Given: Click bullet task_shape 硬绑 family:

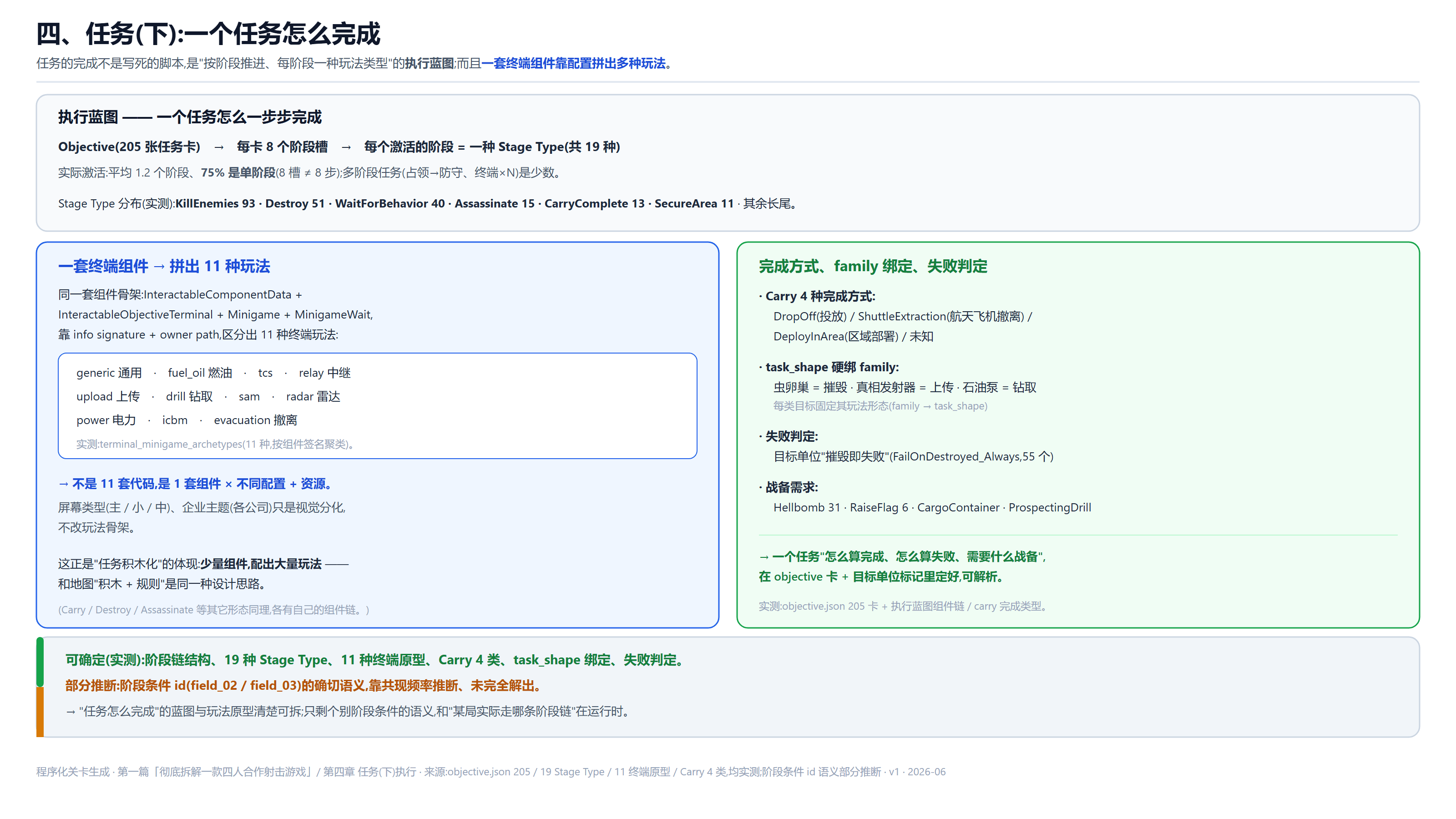Looking at the screenshot, I should pyautogui.click(x=829, y=367).
